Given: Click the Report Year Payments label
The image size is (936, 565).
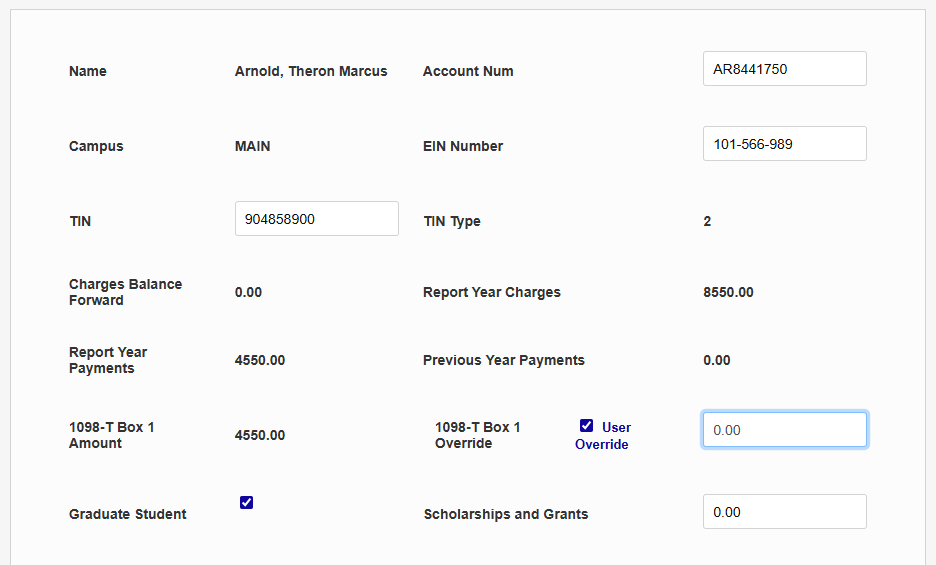Looking at the screenshot, I should point(108,360).
